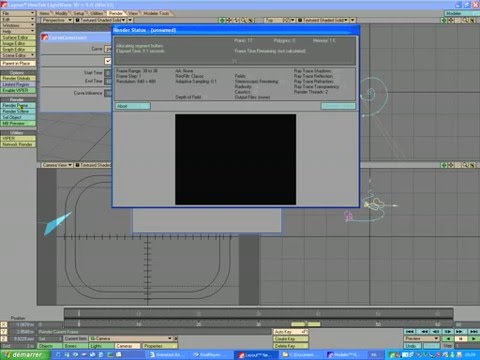Viewport: 480px width, 360px height.
Task: Open Camera View viewport type dropdown
Action: 57,165
